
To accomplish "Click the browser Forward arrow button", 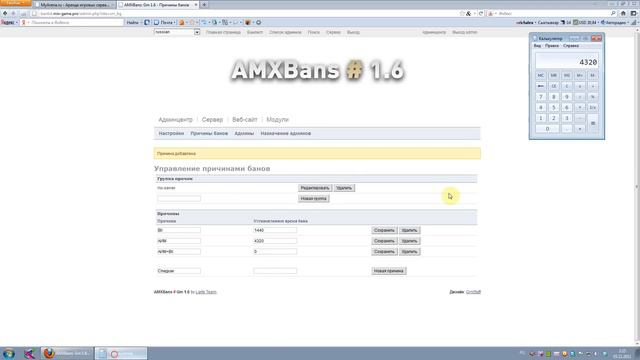I will click(13, 13).
